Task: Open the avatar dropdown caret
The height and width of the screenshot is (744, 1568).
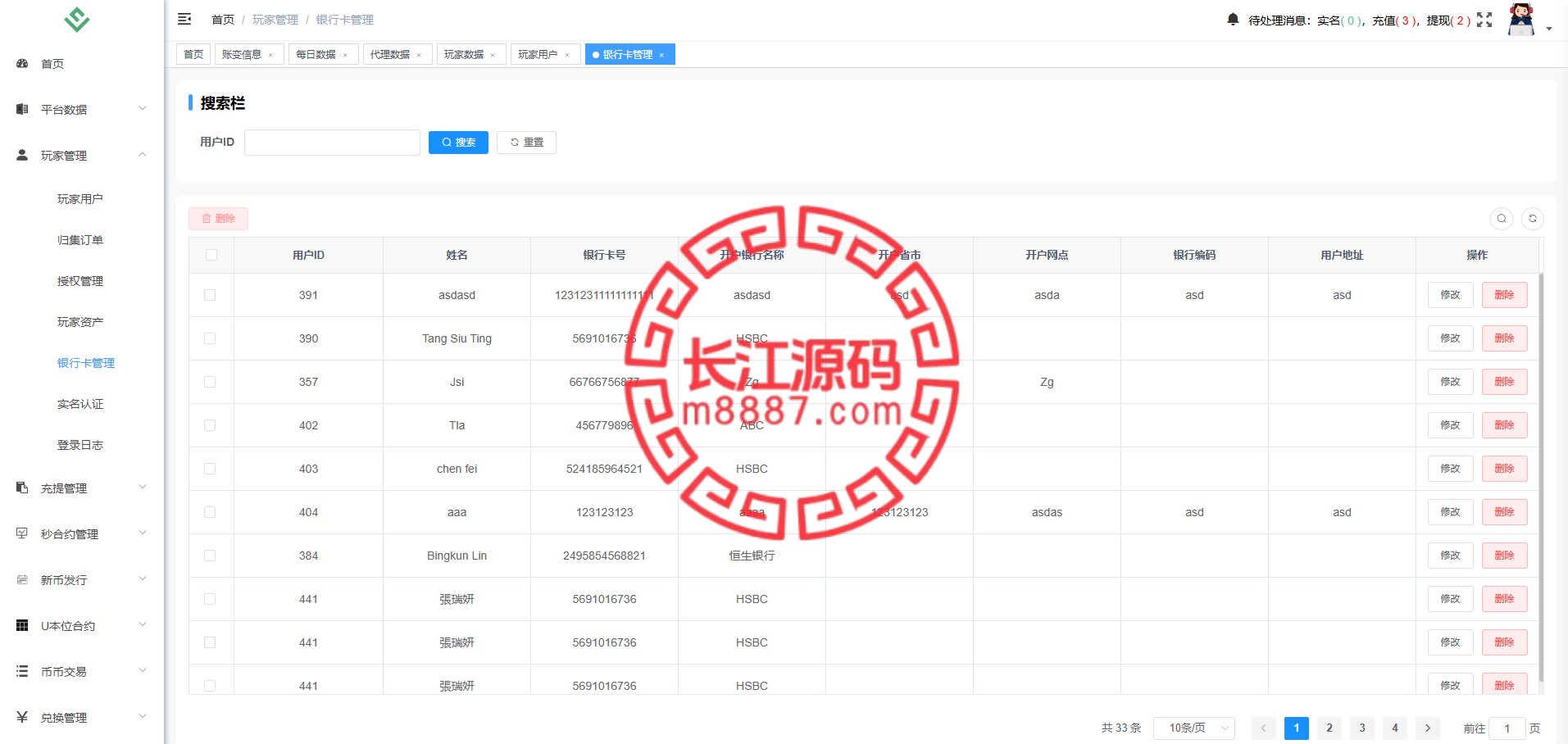Action: pyautogui.click(x=1549, y=29)
